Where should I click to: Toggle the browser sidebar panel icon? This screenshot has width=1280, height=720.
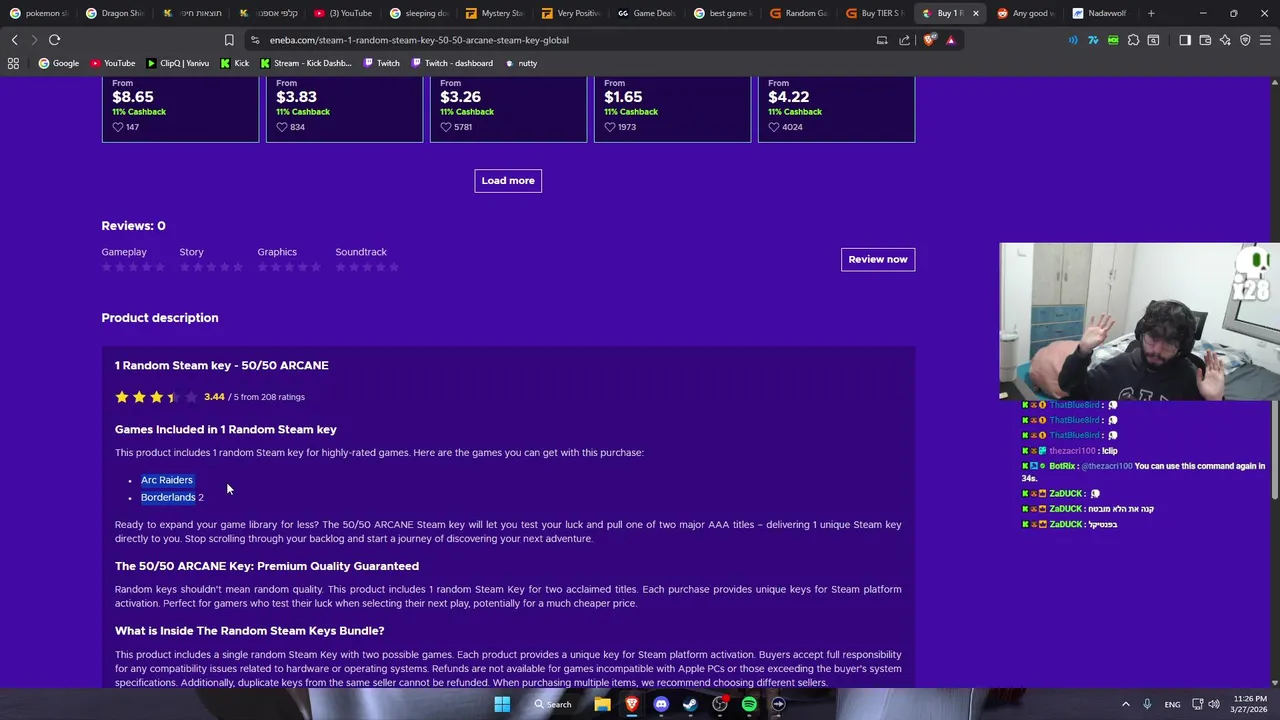click(1185, 40)
